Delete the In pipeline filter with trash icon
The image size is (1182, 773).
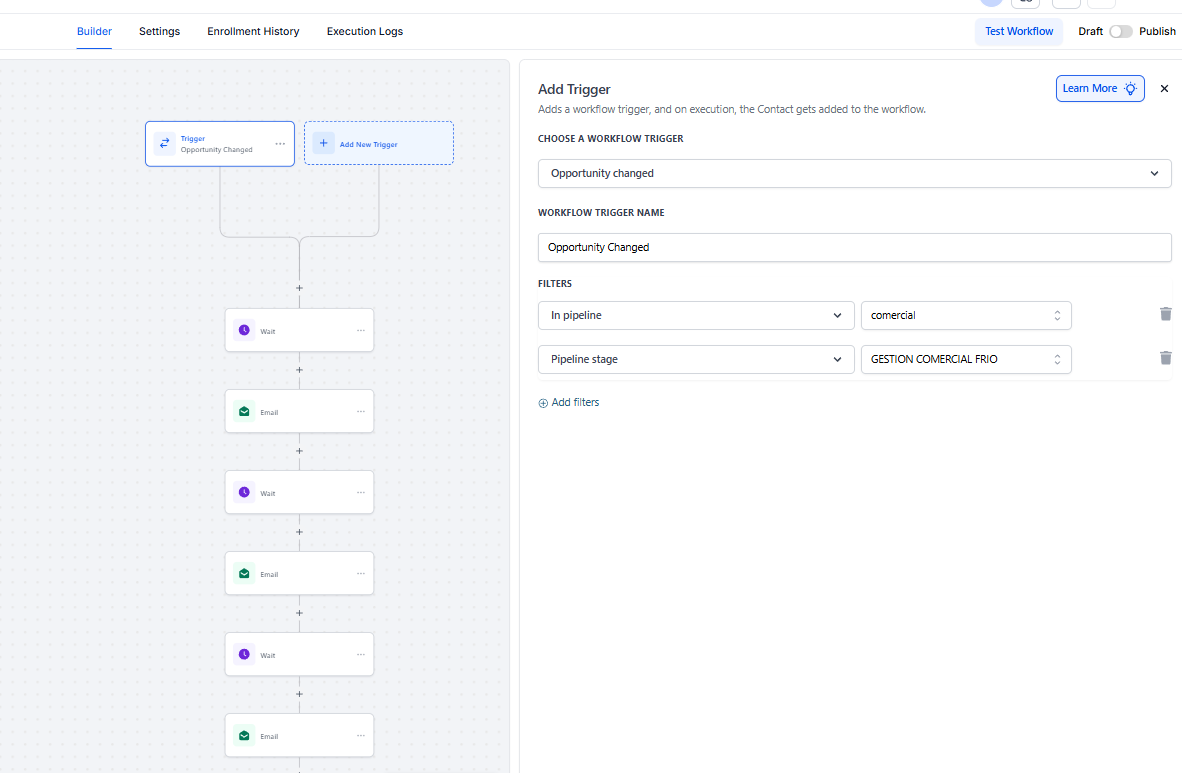click(1165, 314)
